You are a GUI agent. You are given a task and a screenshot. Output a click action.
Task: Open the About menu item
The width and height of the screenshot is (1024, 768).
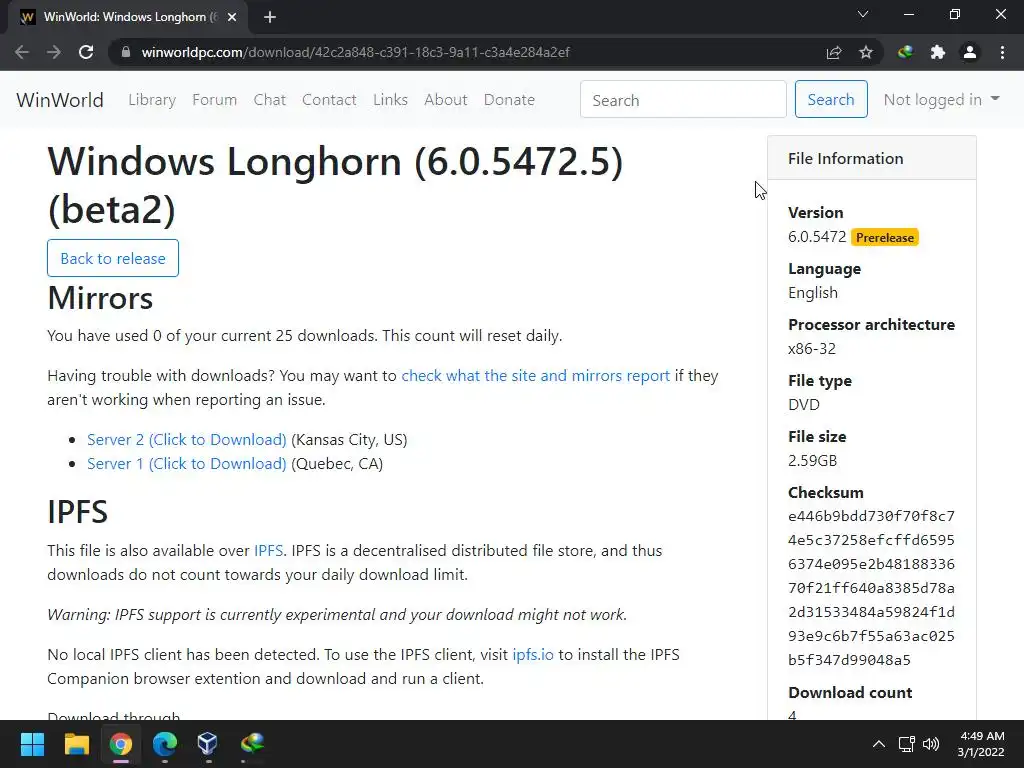tap(446, 100)
